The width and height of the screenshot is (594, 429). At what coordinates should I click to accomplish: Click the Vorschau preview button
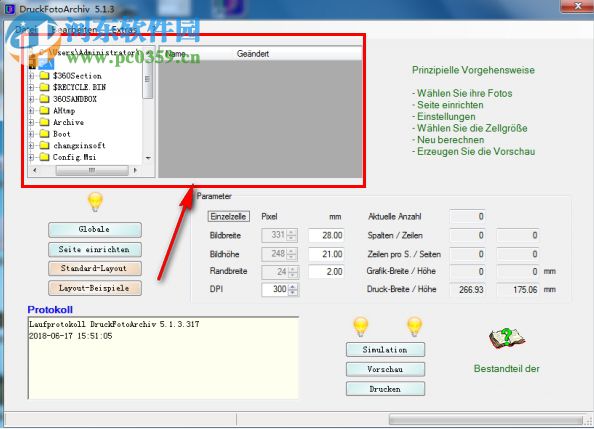click(x=385, y=369)
